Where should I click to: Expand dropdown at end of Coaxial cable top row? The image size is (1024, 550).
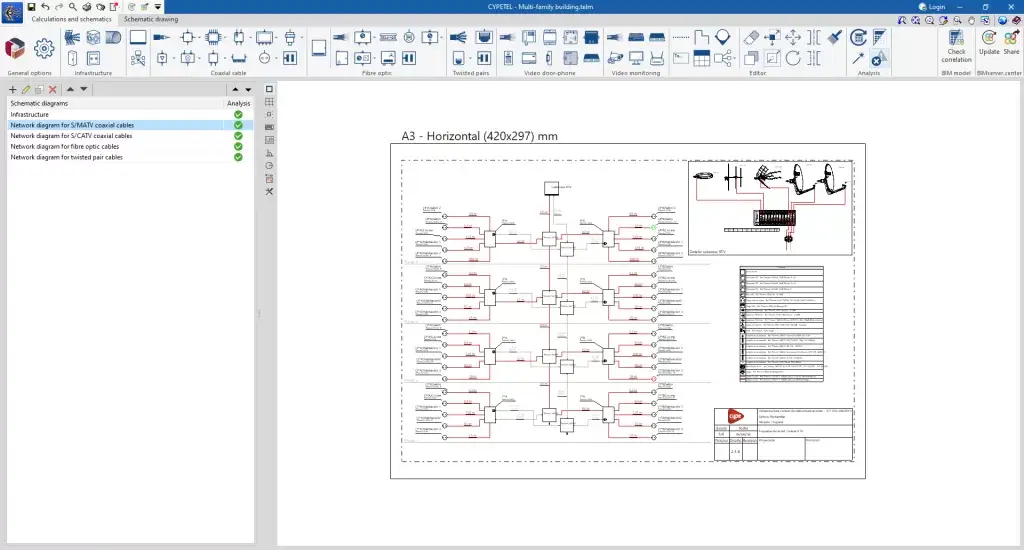[x=302, y=37]
